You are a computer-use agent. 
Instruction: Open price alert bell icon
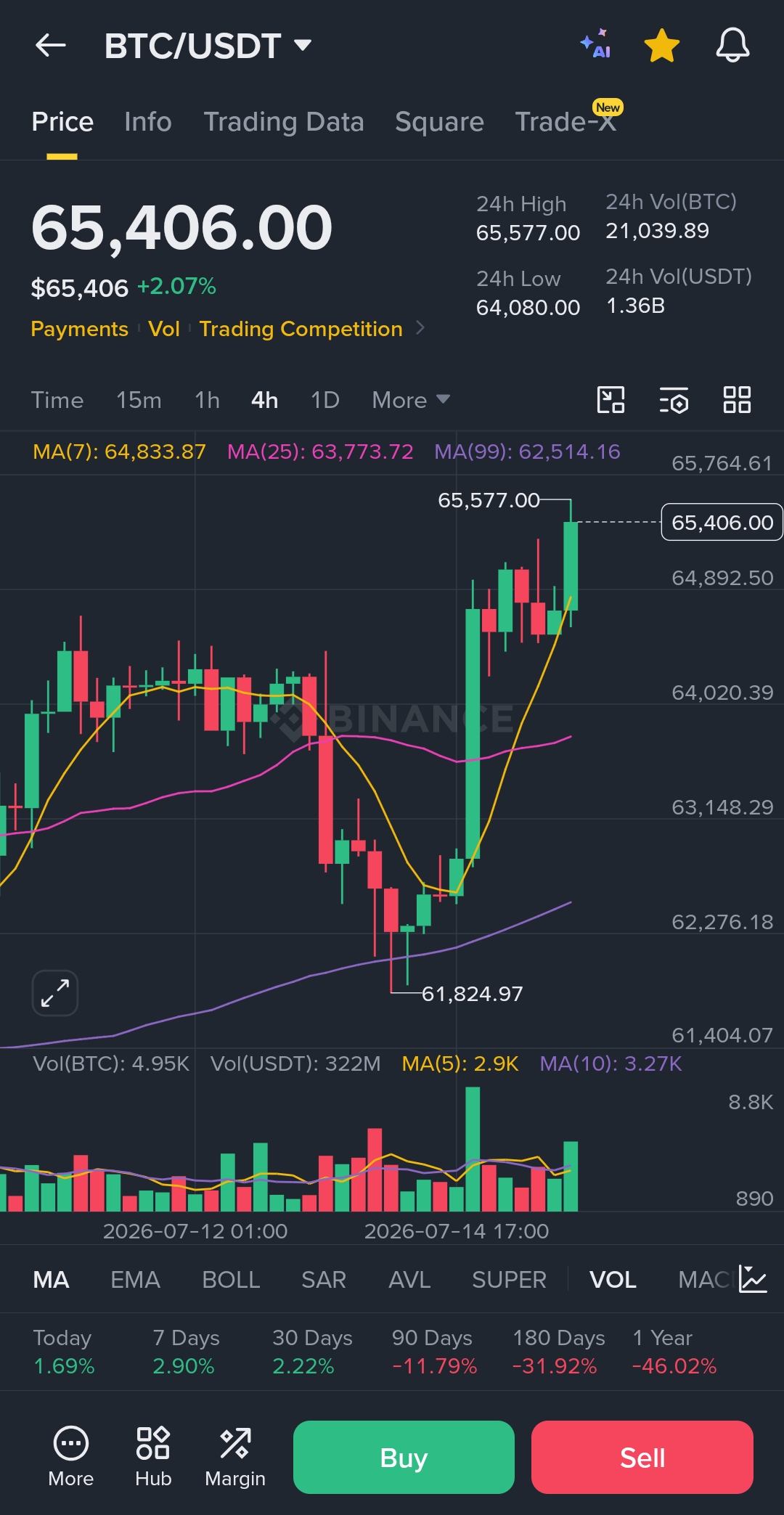(x=732, y=45)
